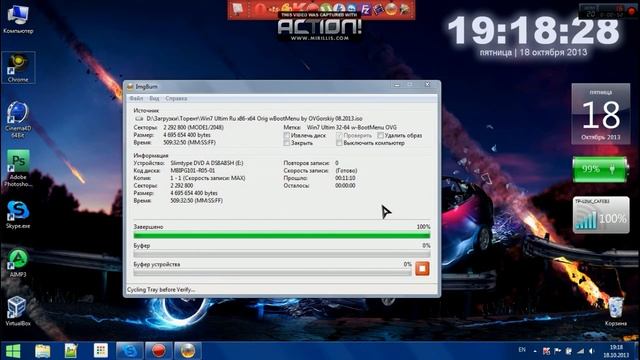This screenshot has width=640, height=360.
Task: Switch to Skype in the taskbar
Action: (130, 351)
